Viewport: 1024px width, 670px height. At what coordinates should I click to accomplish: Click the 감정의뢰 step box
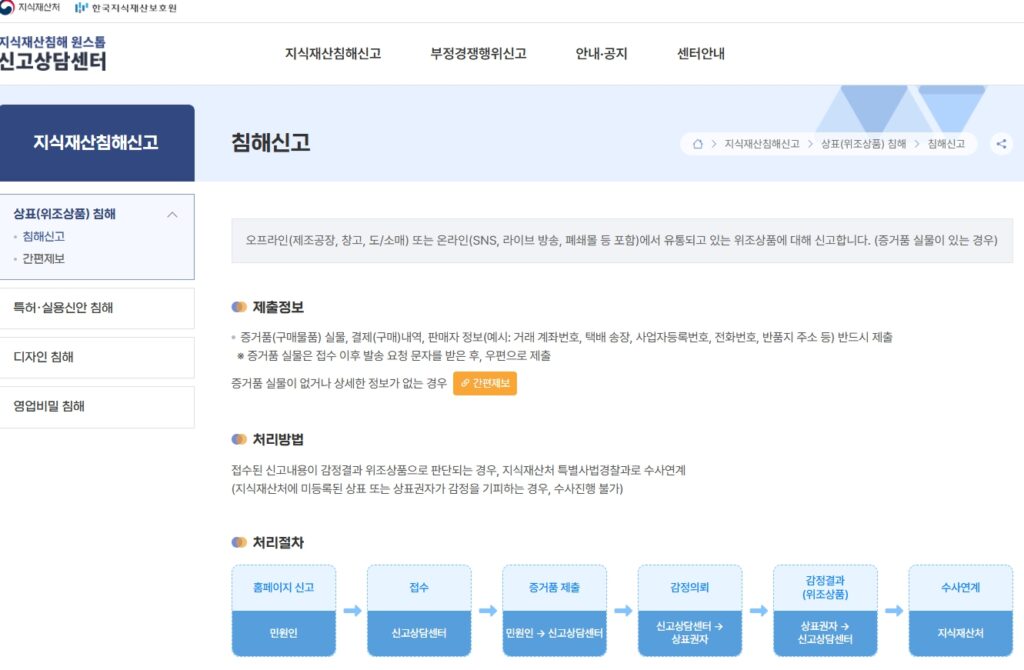click(690, 610)
